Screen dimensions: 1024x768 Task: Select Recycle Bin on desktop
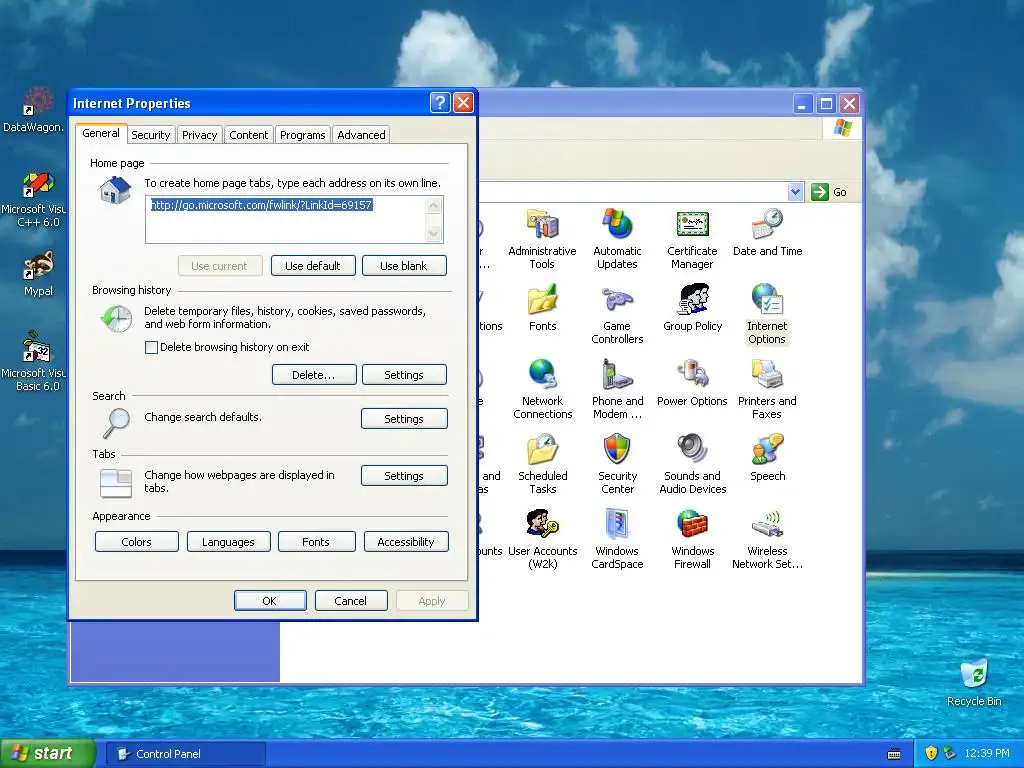tap(974, 683)
